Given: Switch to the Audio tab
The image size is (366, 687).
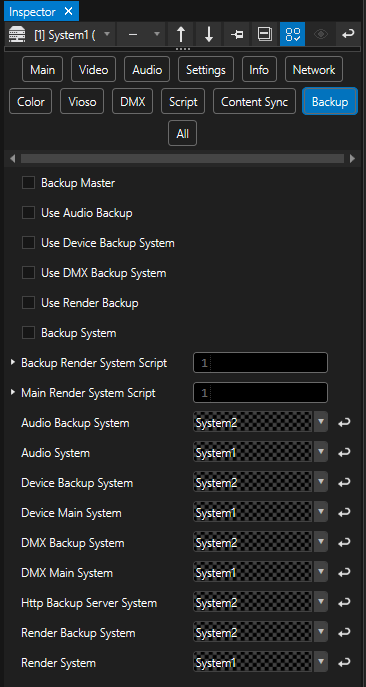Looking at the screenshot, I should (147, 70).
